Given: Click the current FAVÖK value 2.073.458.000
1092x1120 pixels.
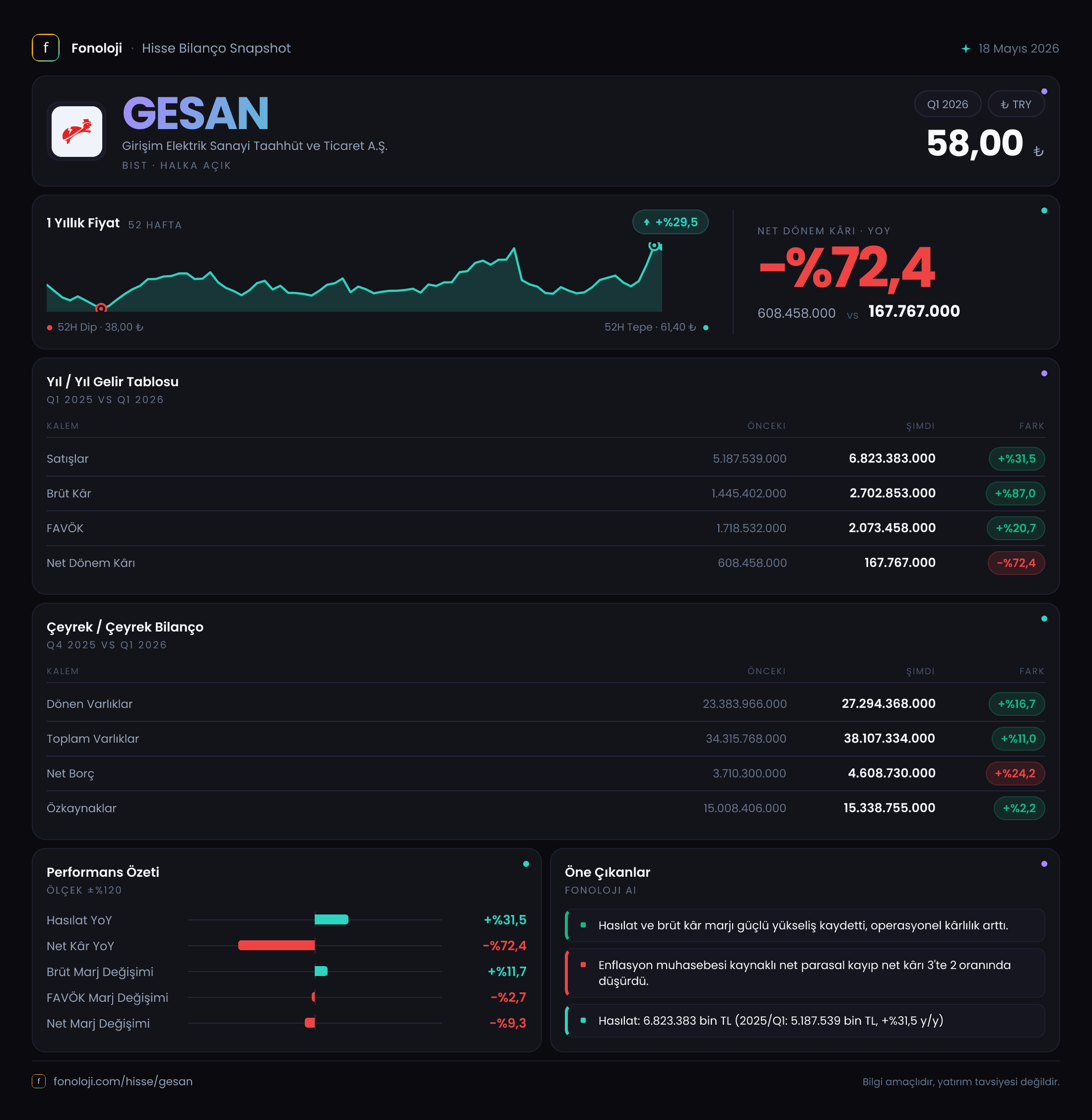Looking at the screenshot, I should (892, 528).
